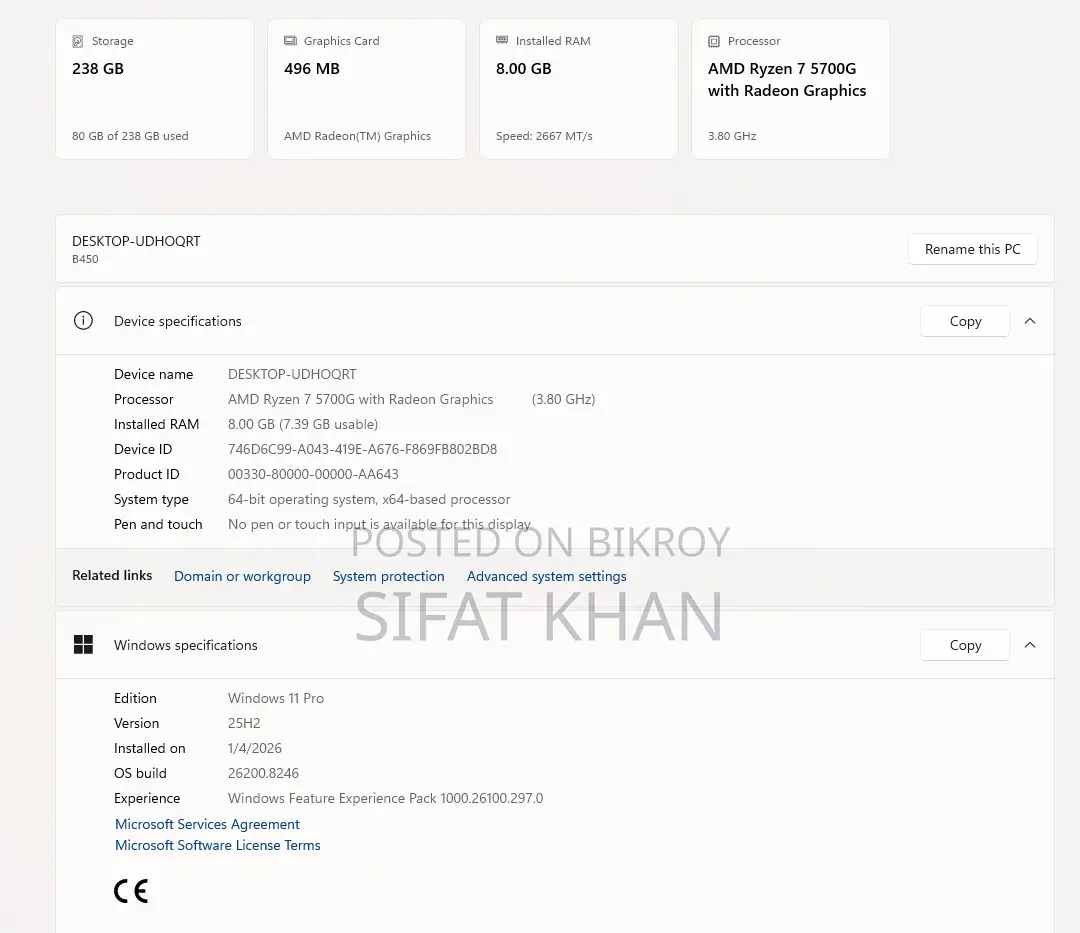Select the (3.80 GHz) processor speed text

tap(563, 399)
